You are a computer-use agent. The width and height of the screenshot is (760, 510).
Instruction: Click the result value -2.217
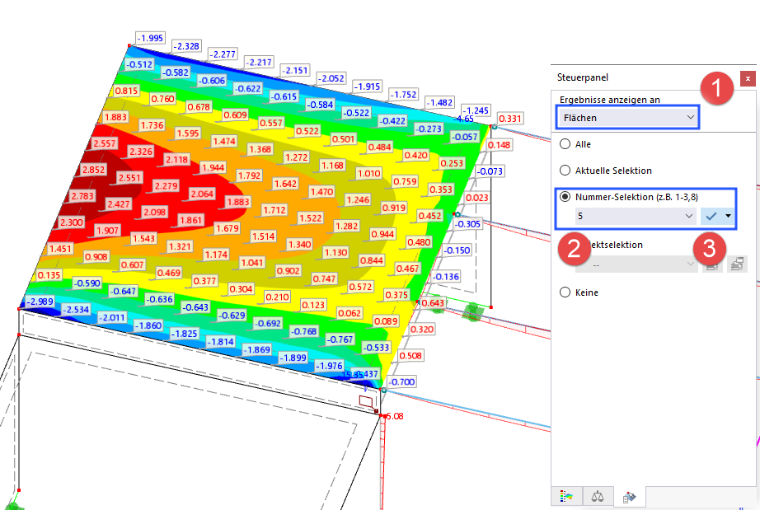click(x=259, y=62)
